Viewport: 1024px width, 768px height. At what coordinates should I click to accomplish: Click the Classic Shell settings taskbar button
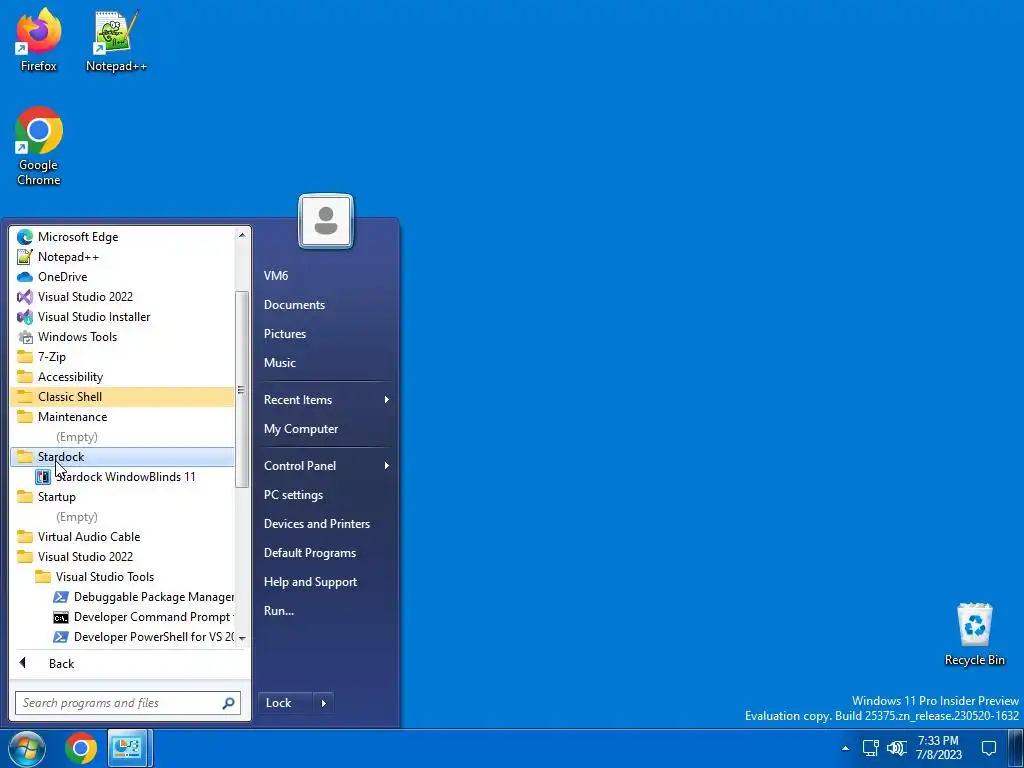[129, 748]
